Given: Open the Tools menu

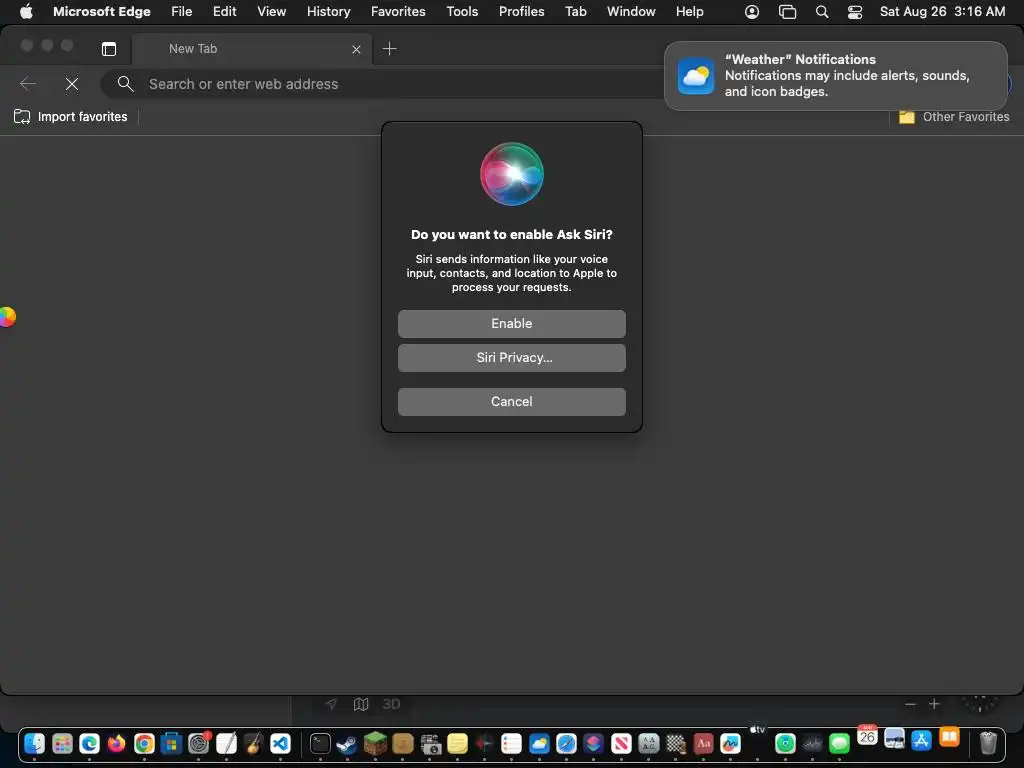Looking at the screenshot, I should [462, 12].
